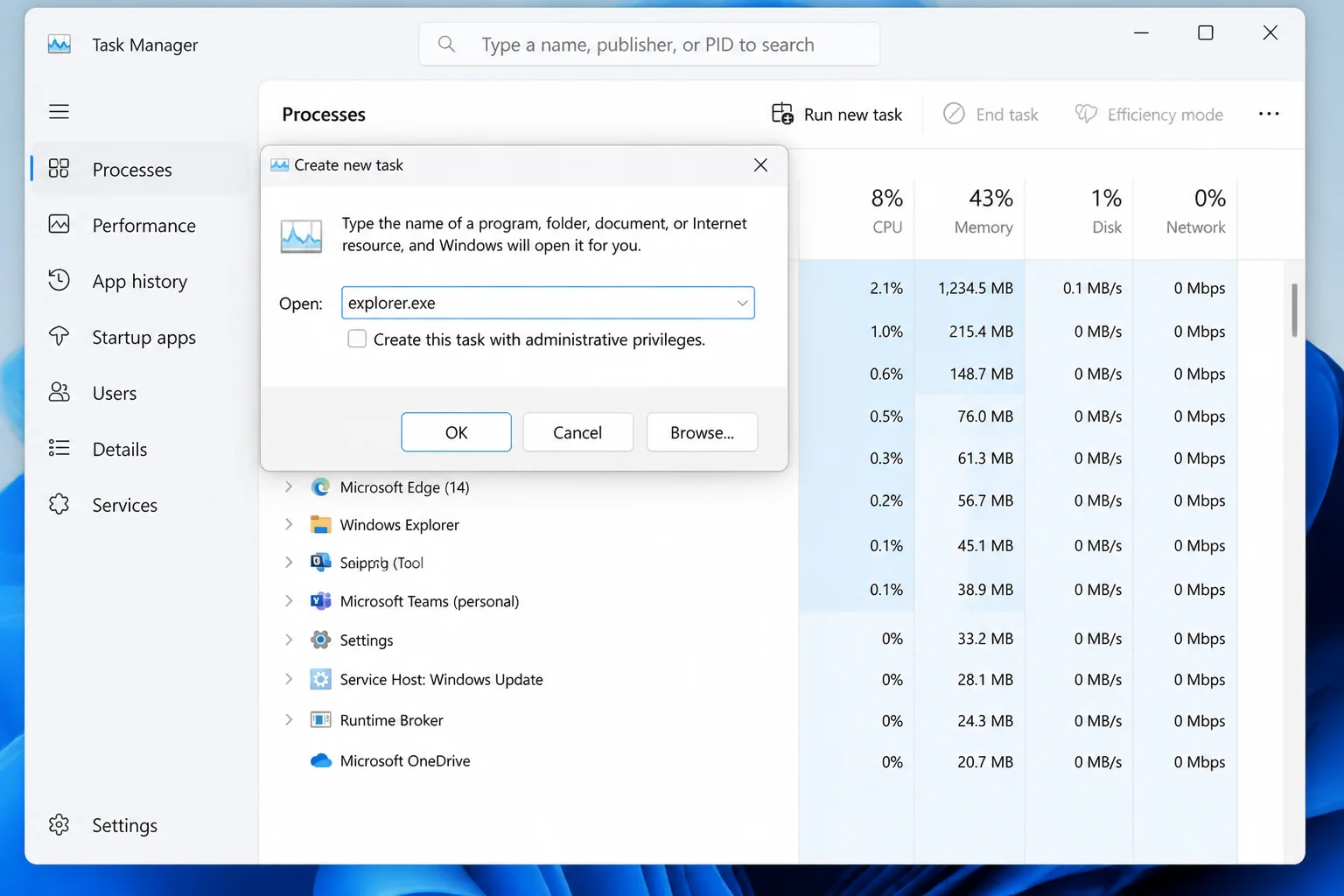Click the Run new task icon
Image resolution: width=1344 pixels, height=896 pixels.
point(782,114)
